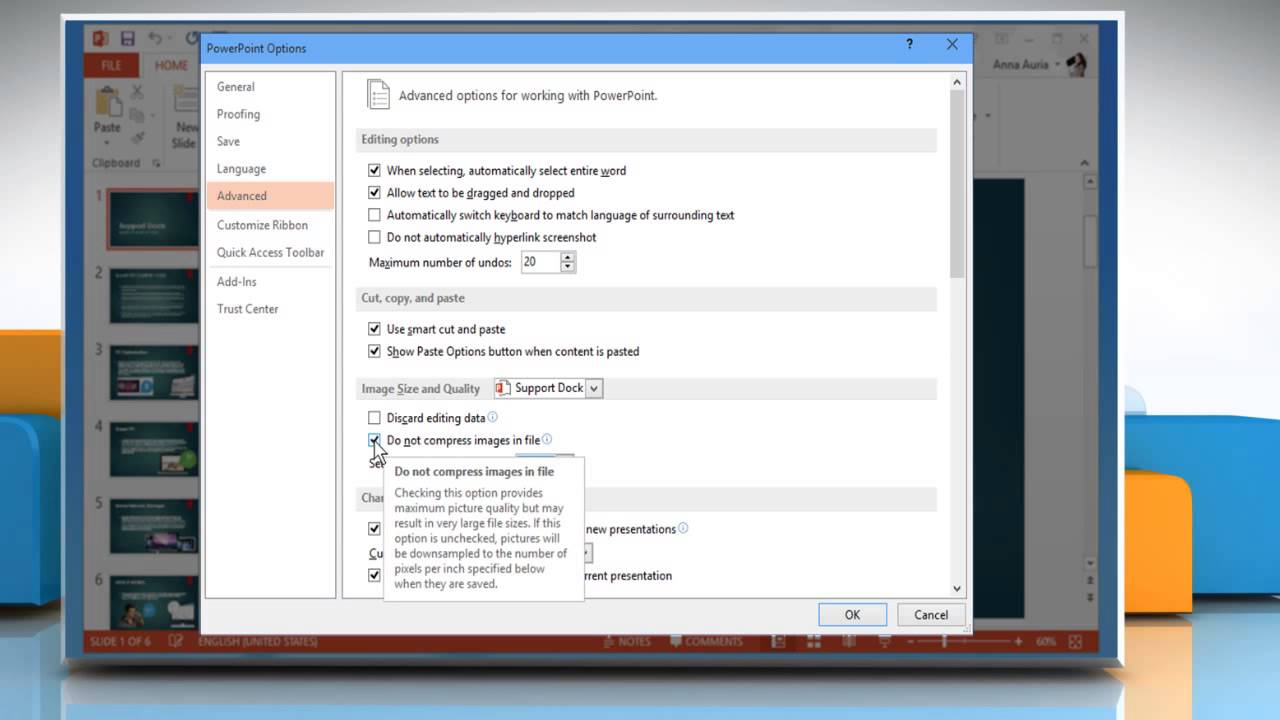1280x720 pixels.
Task: Select slide 5 thumbnail in slide panel
Action: click(x=154, y=526)
